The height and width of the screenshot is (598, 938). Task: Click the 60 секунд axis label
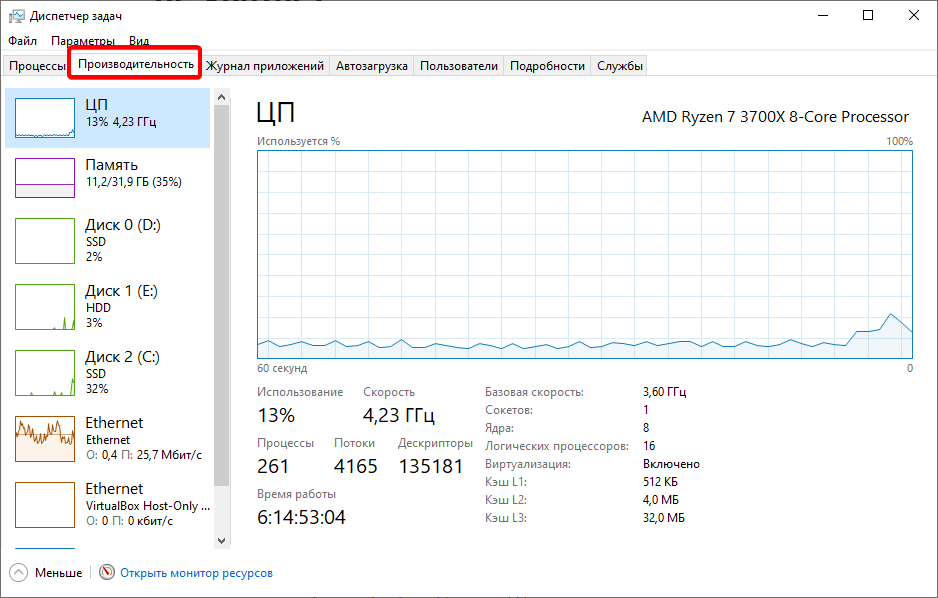pyautogui.click(x=282, y=368)
